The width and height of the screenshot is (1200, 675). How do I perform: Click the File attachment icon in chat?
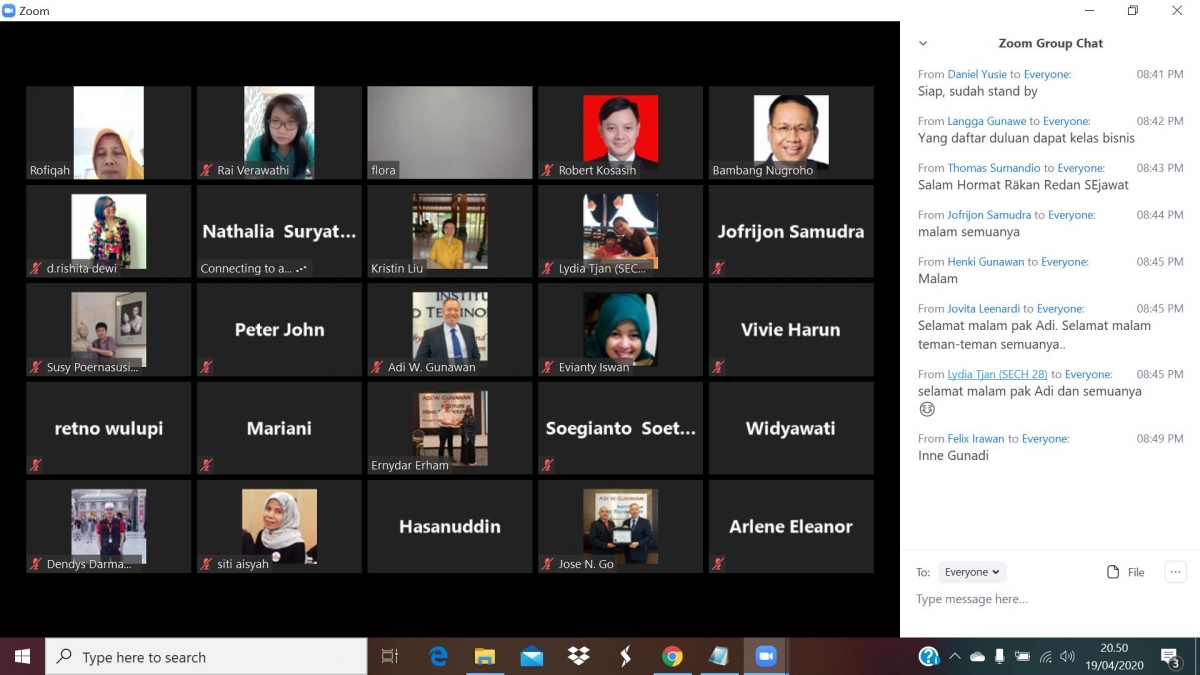coord(1113,572)
